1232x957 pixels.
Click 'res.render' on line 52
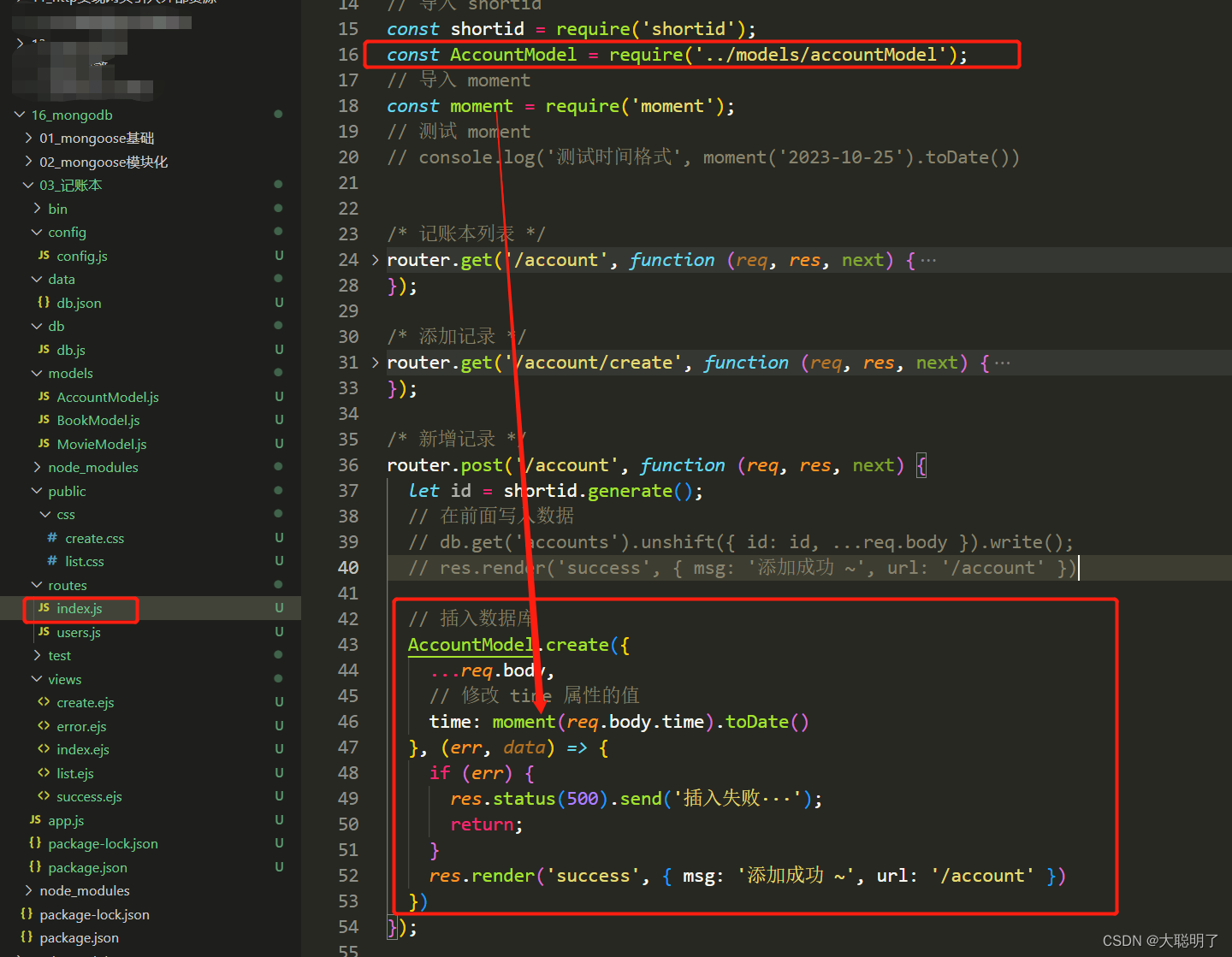click(482, 876)
